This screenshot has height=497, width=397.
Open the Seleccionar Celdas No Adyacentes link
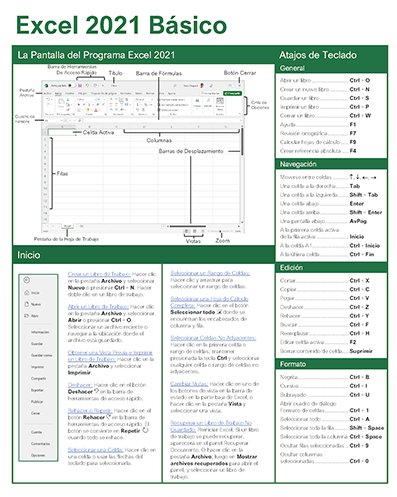click(213, 338)
